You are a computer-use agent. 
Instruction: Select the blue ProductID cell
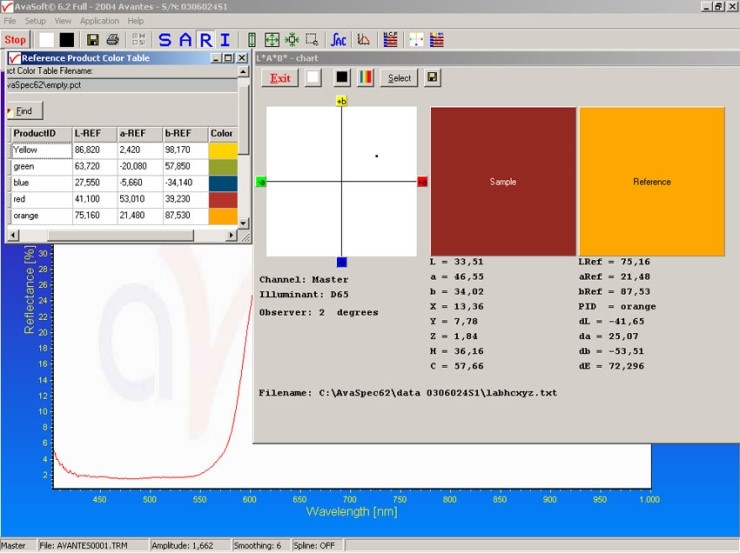pyautogui.click(x=41, y=183)
